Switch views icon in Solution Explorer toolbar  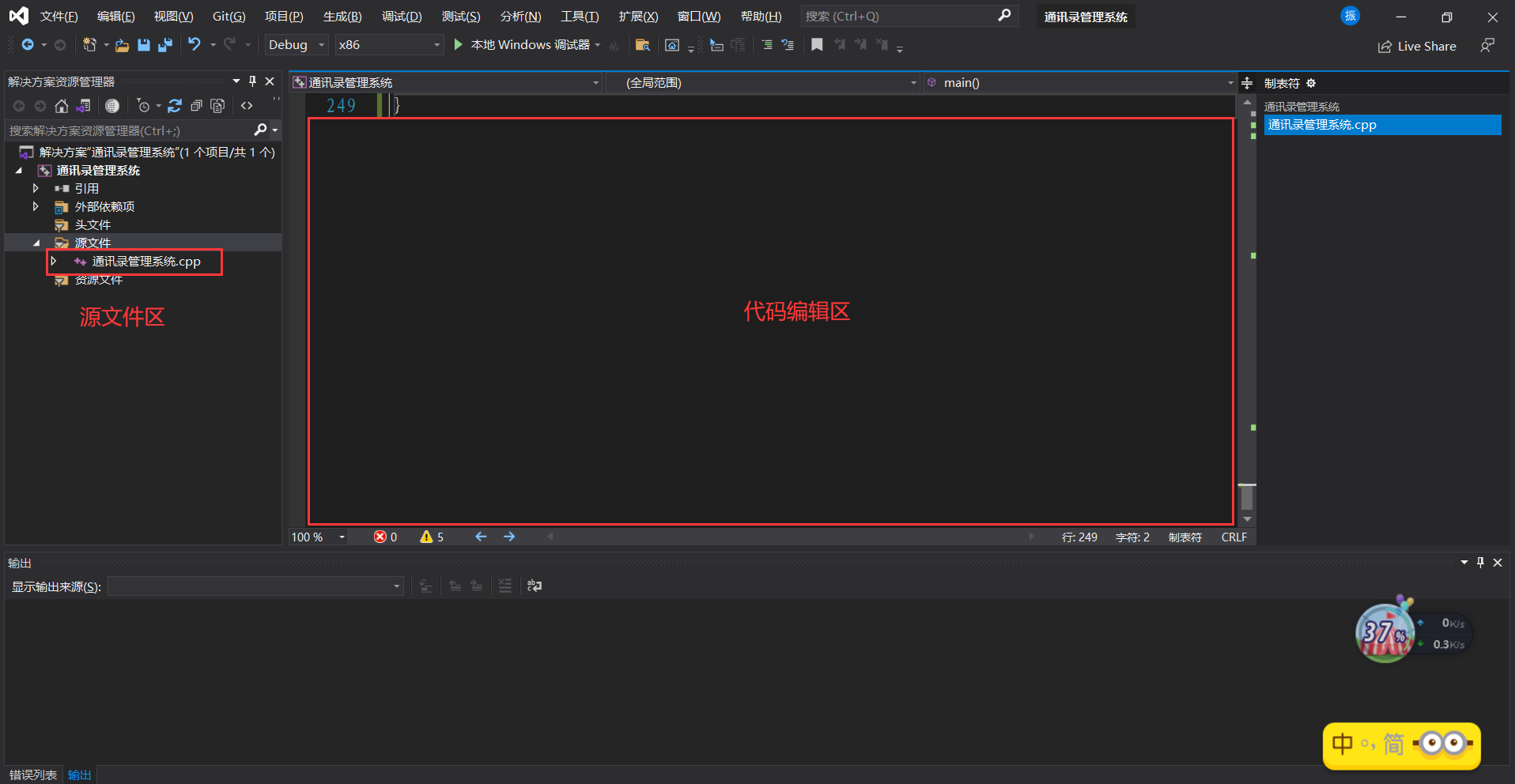(83, 106)
